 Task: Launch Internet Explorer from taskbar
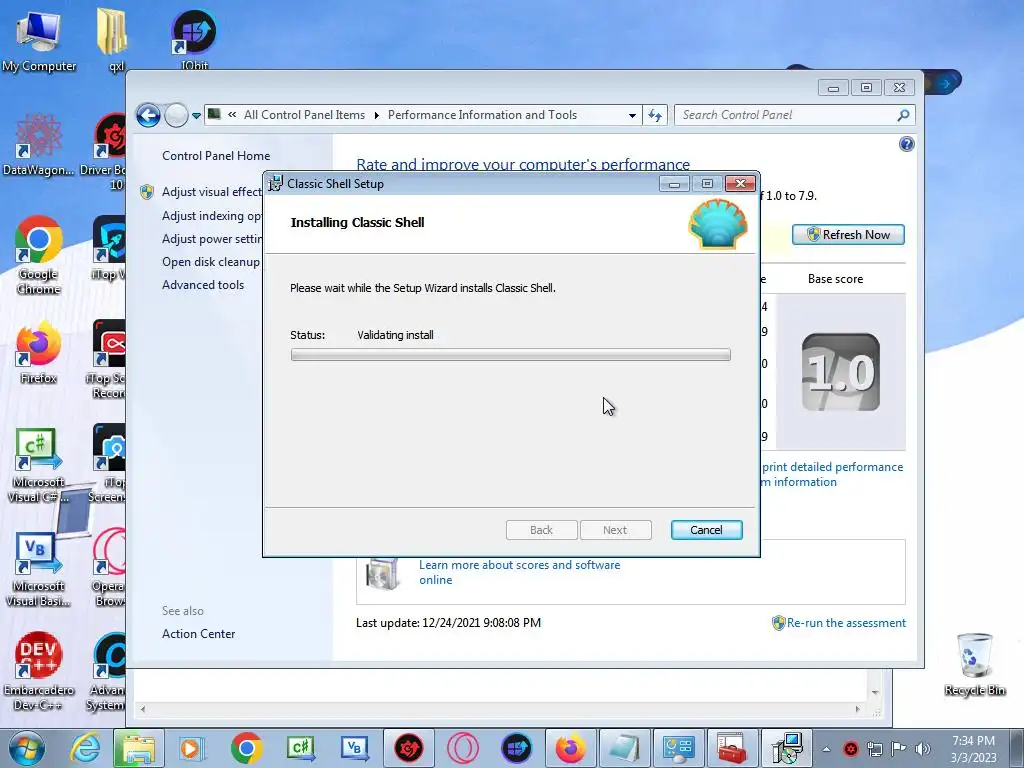pyautogui.click(x=86, y=748)
